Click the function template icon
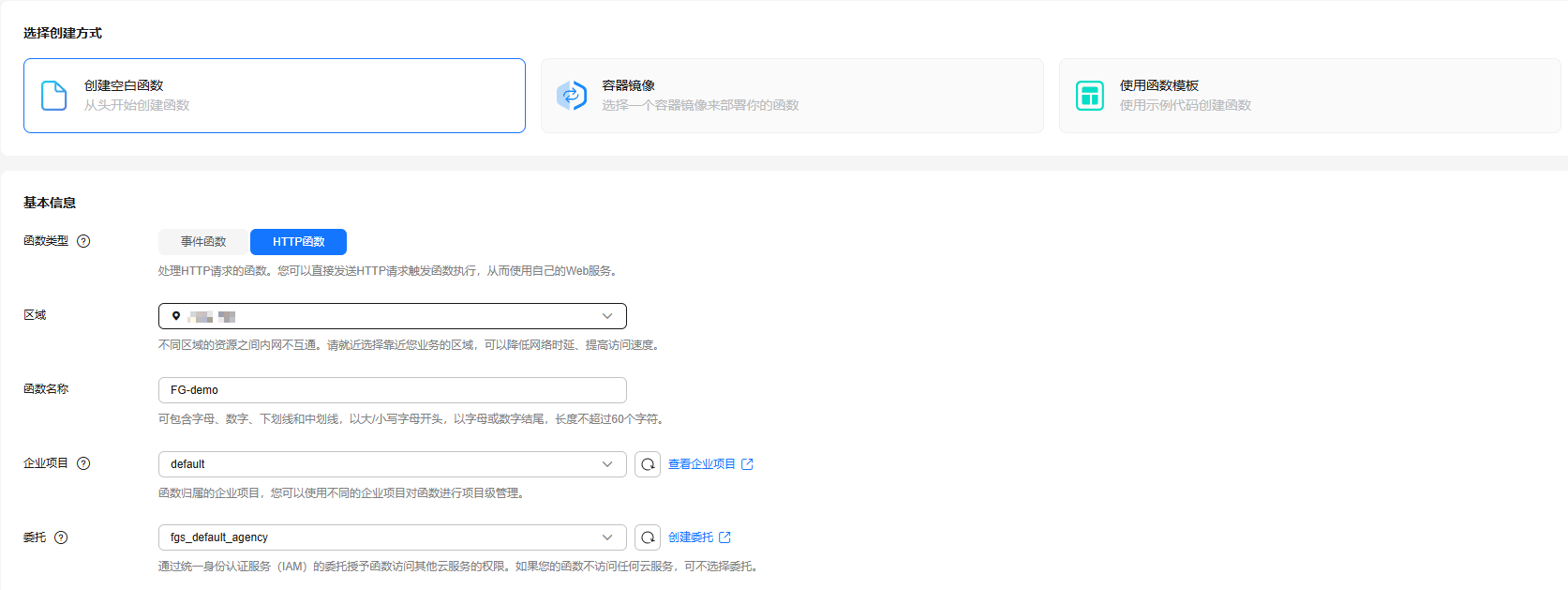This screenshot has height=590, width=1568. click(x=1089, y=96)
